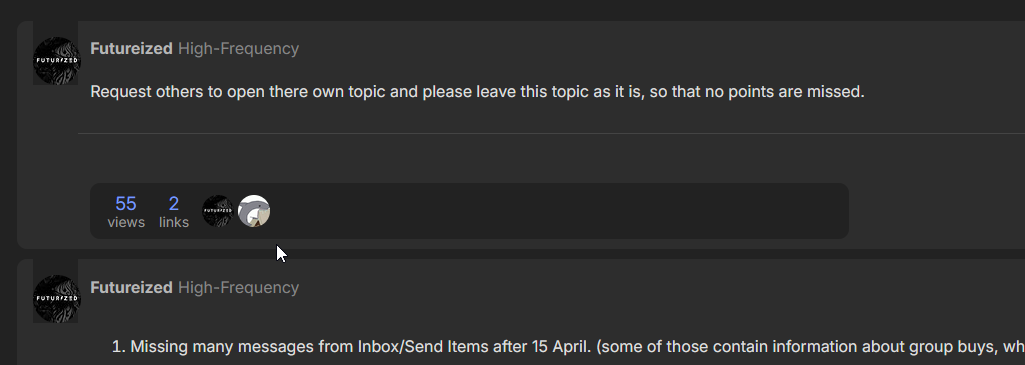Click Futureized's avatar on the second post
This screenshot has width=1025, height=365.
coord(56,299)
